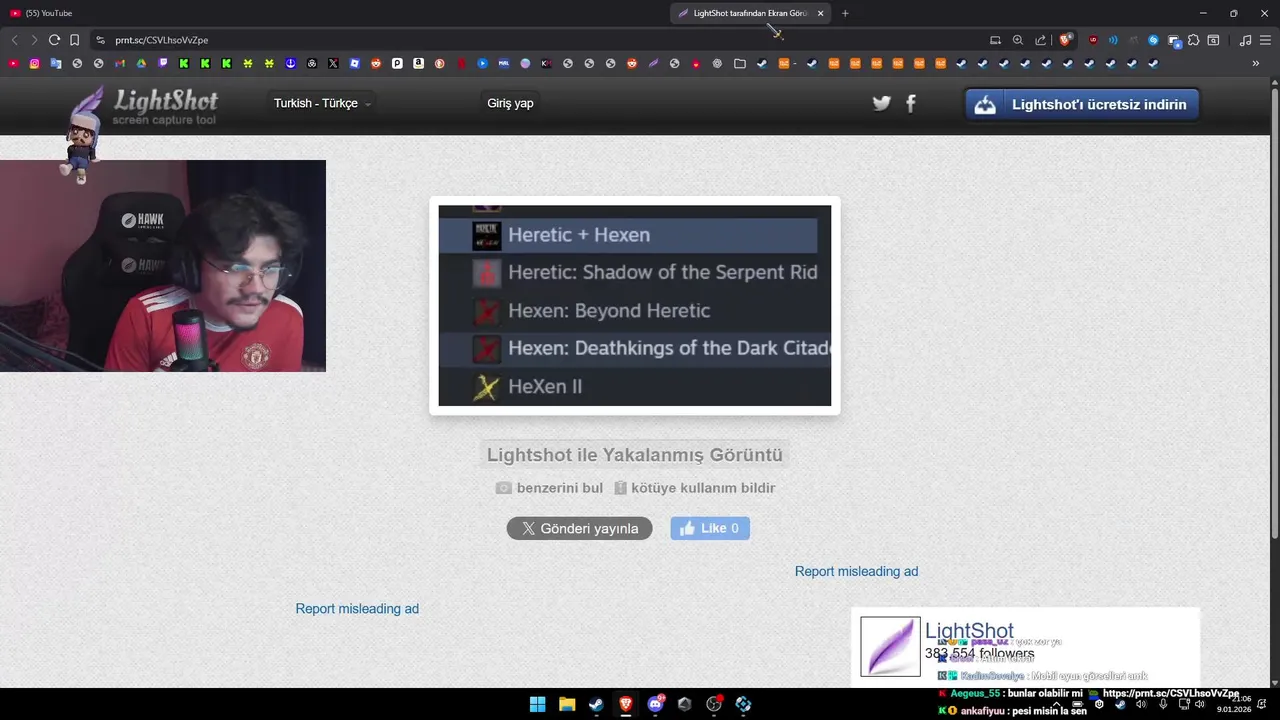This screenshot has height=720, width=1280.
Task: Open the Brave playlist music note icon
Action: pos(1245,40)
